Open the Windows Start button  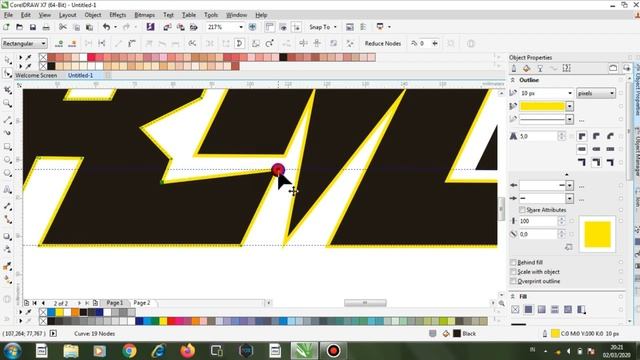tap(12, 351)
